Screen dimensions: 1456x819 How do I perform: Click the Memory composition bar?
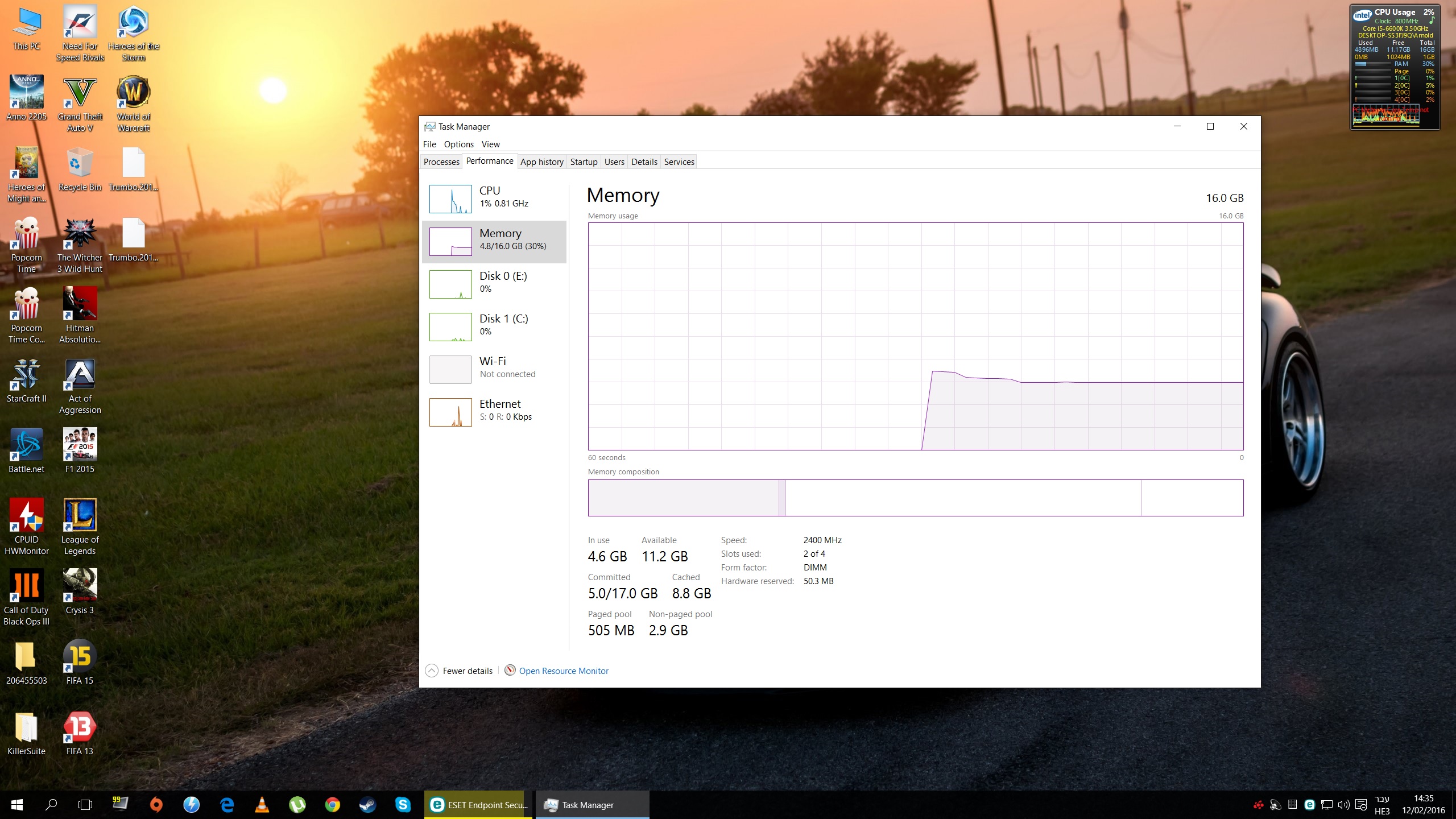pos(916,498)
